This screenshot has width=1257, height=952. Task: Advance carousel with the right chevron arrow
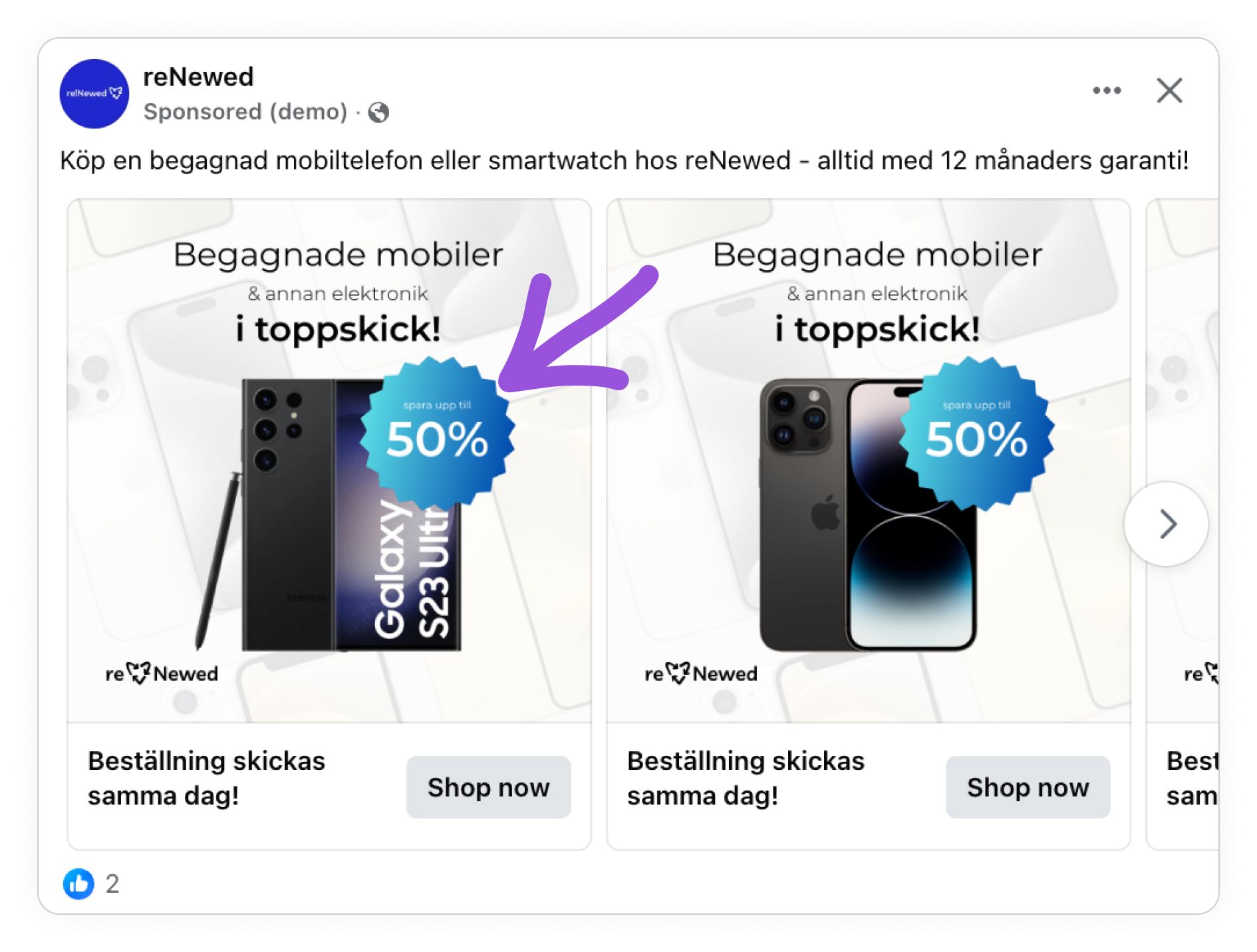tap(1166, 524)
